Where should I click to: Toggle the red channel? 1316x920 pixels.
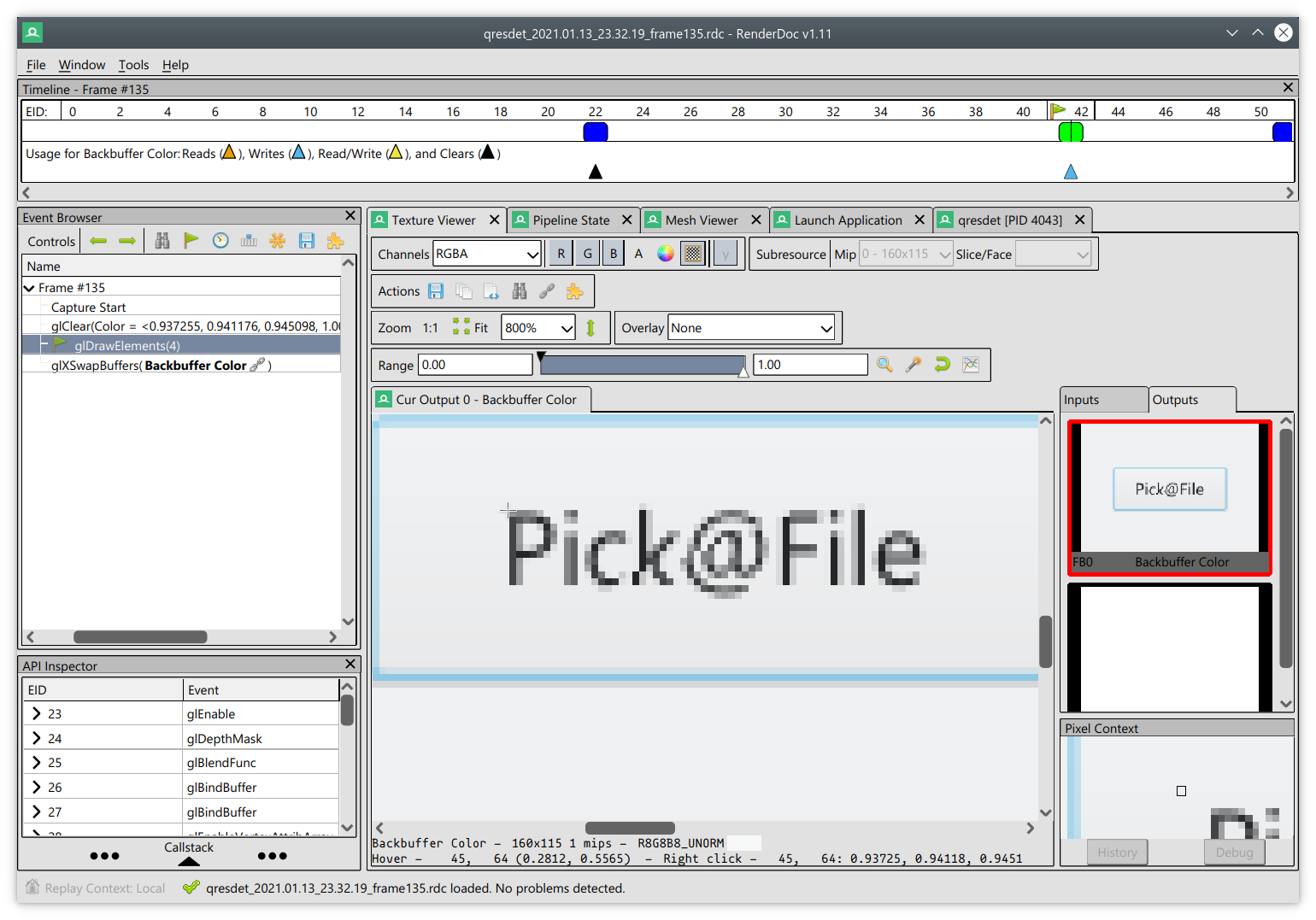pyautogui.click(x=561, y=253)
